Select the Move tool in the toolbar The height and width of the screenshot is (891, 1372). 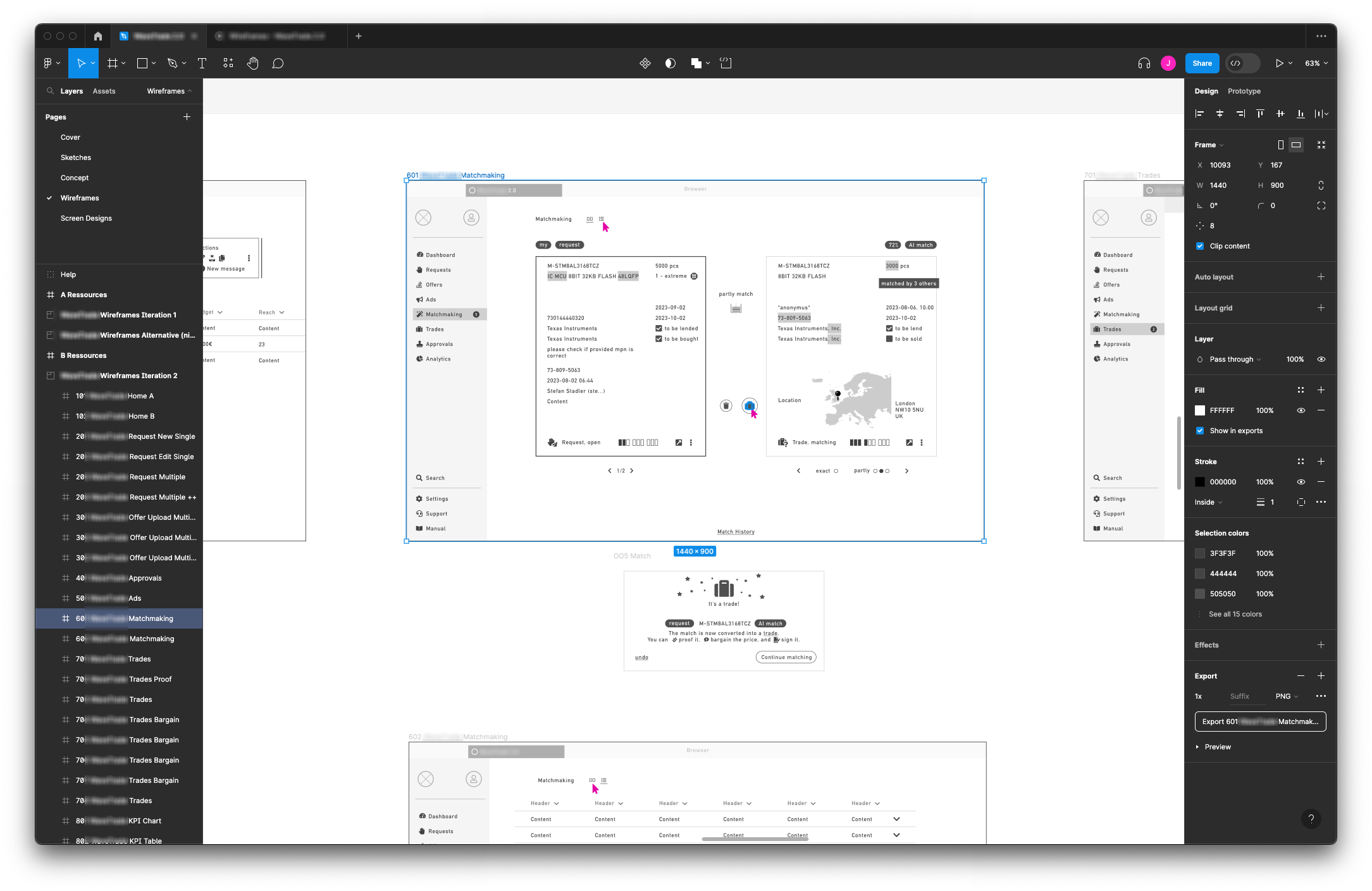click(82, 63)
